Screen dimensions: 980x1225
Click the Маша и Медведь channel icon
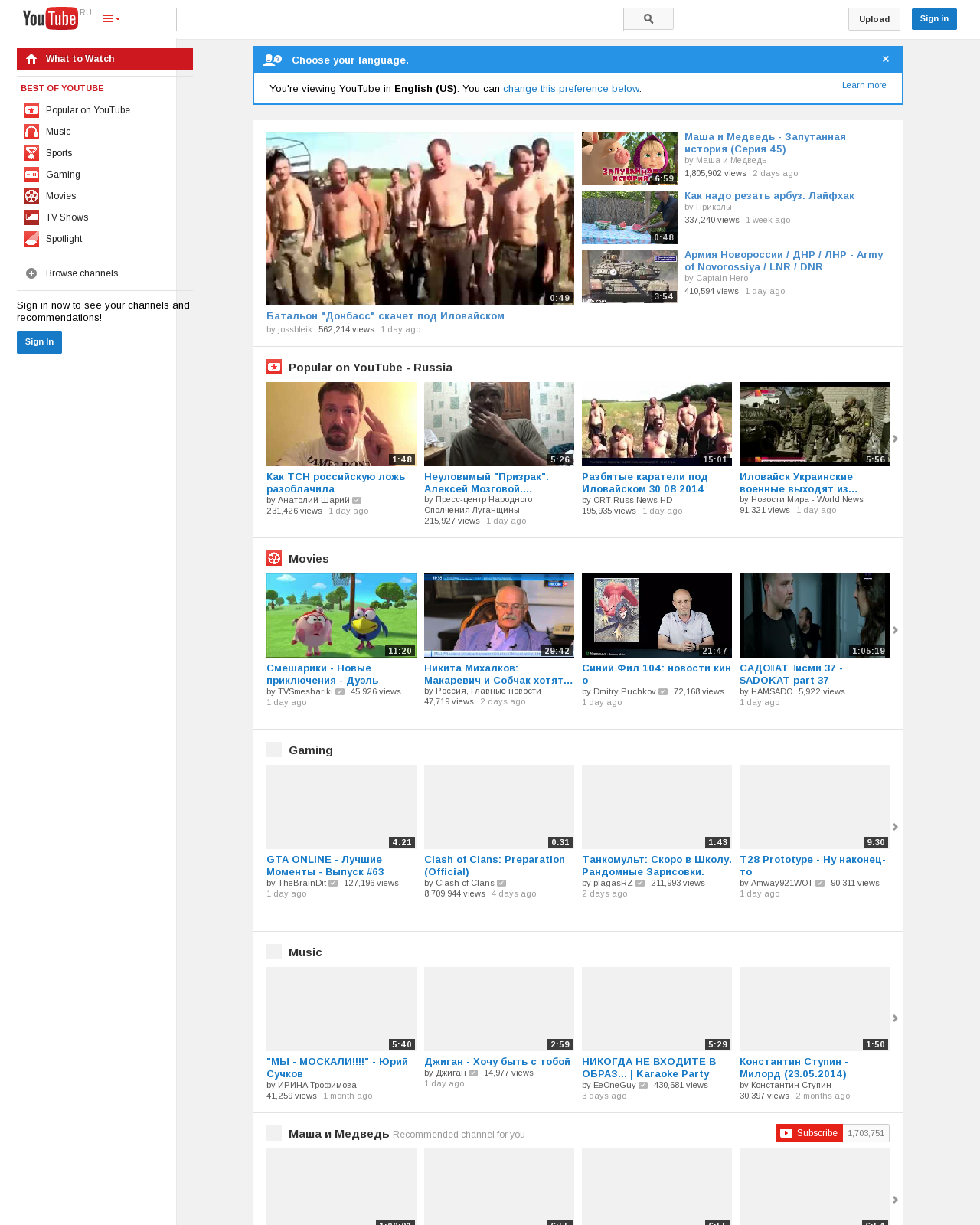click(x=274, y=1133)
